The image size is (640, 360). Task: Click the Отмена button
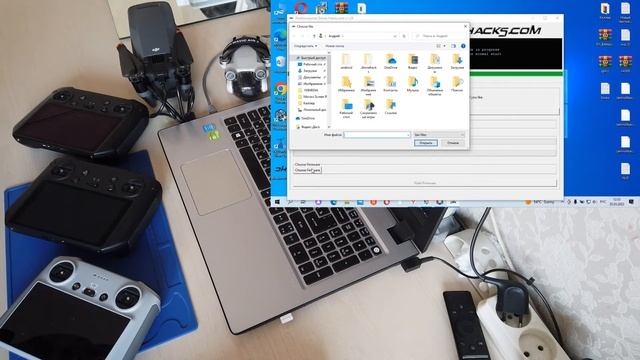coord(453,143)
